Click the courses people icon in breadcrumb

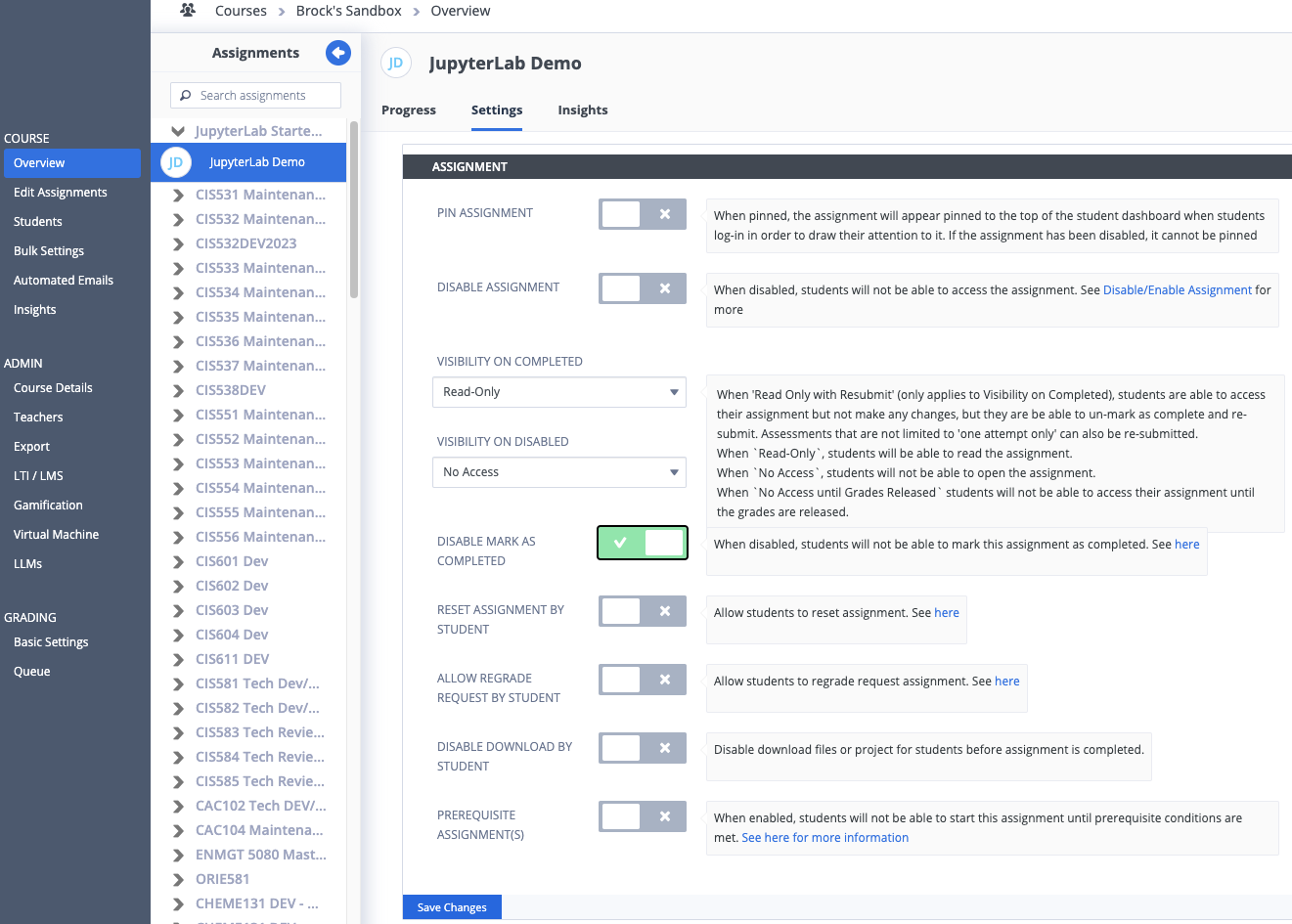pos(188,10)
